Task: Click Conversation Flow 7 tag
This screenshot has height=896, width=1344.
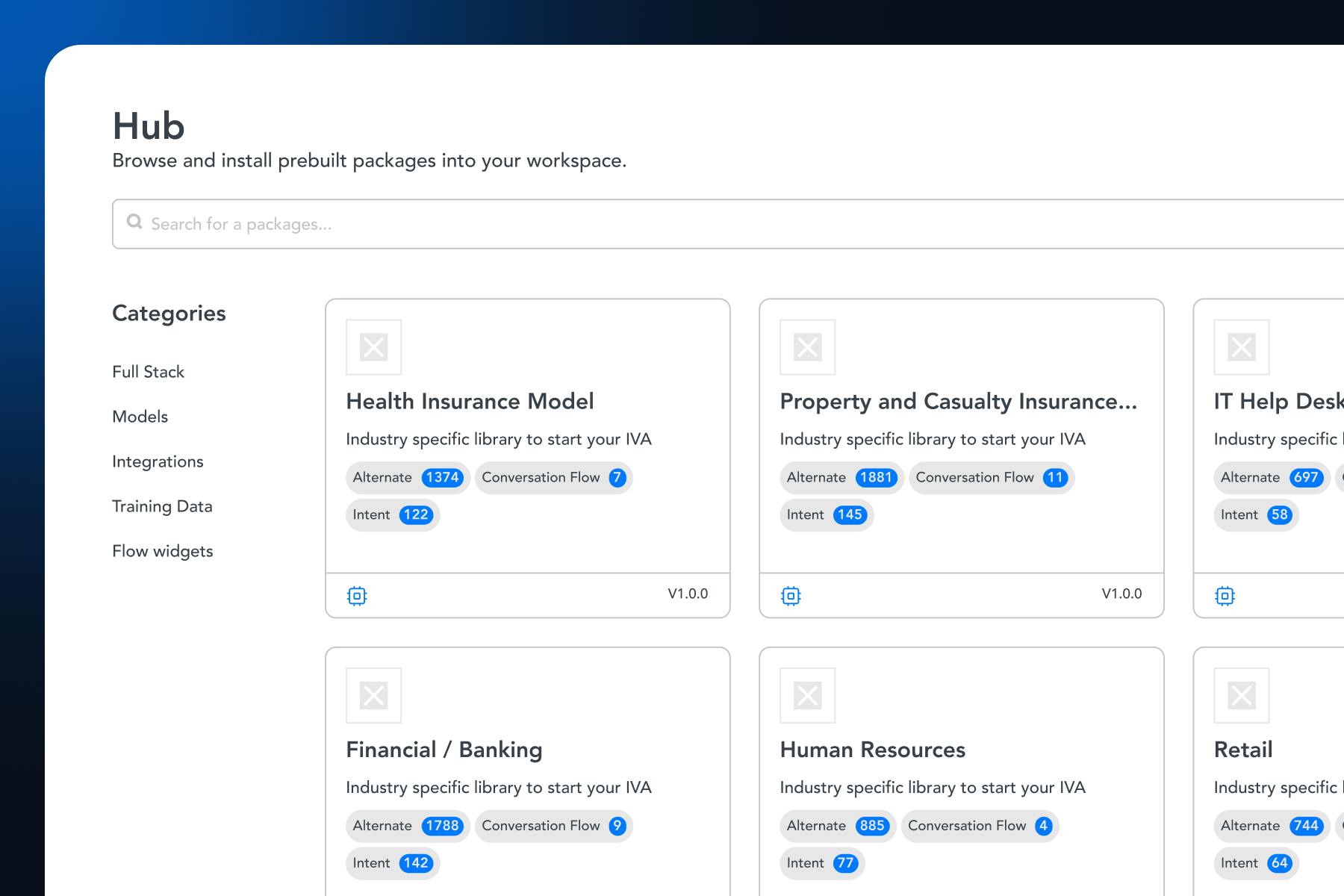Action: coord(553,478)
